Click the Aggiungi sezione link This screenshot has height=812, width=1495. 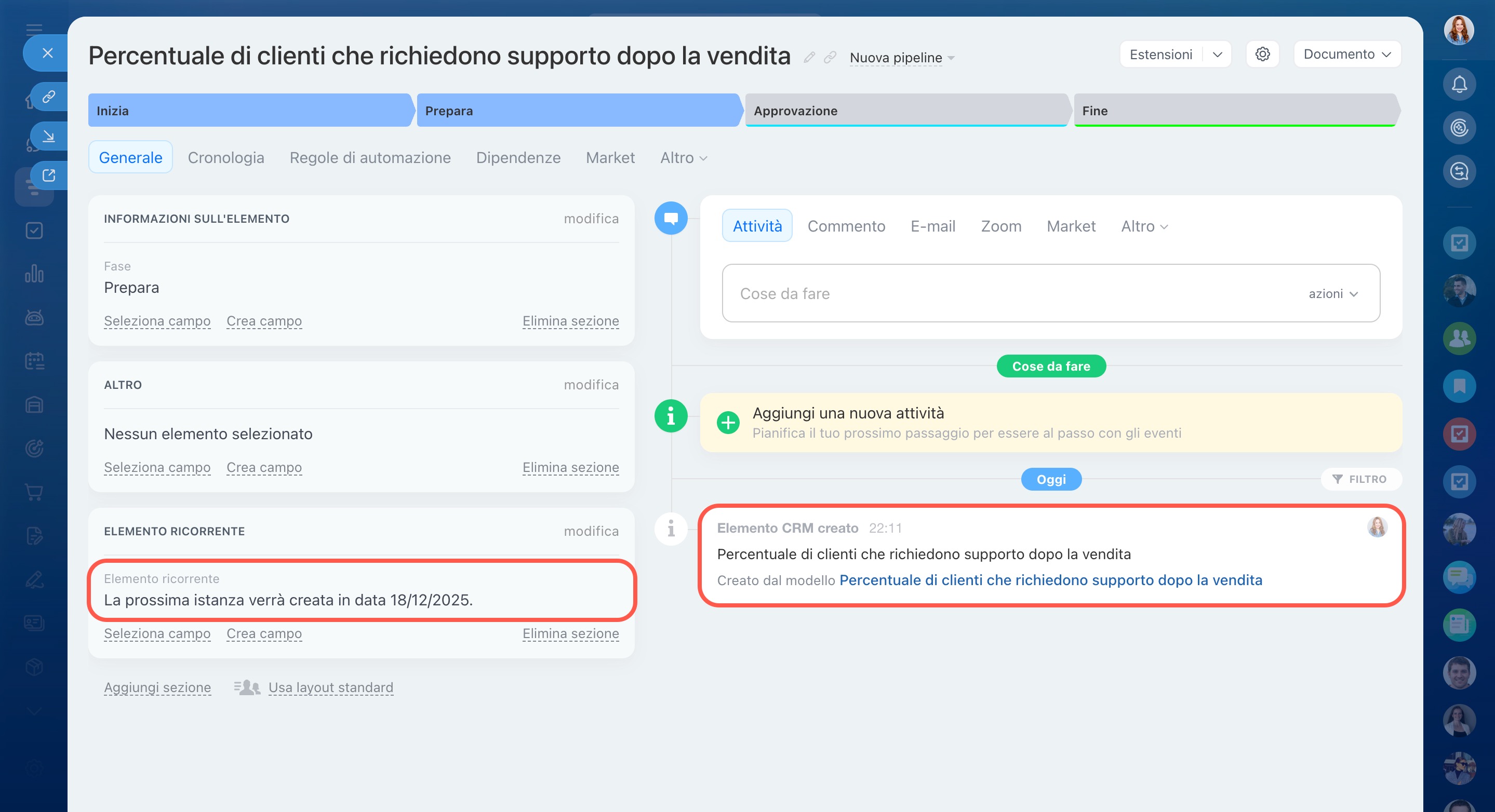[157, 687]
